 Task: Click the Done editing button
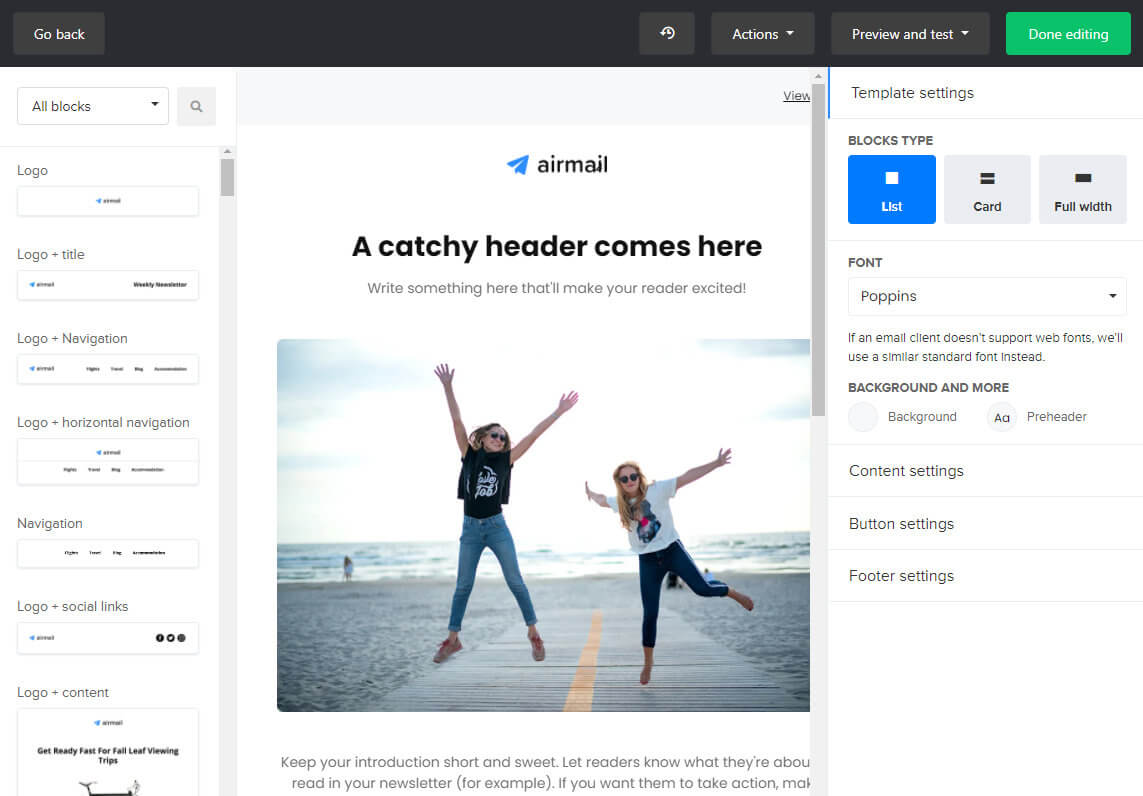click(1068, 33)
